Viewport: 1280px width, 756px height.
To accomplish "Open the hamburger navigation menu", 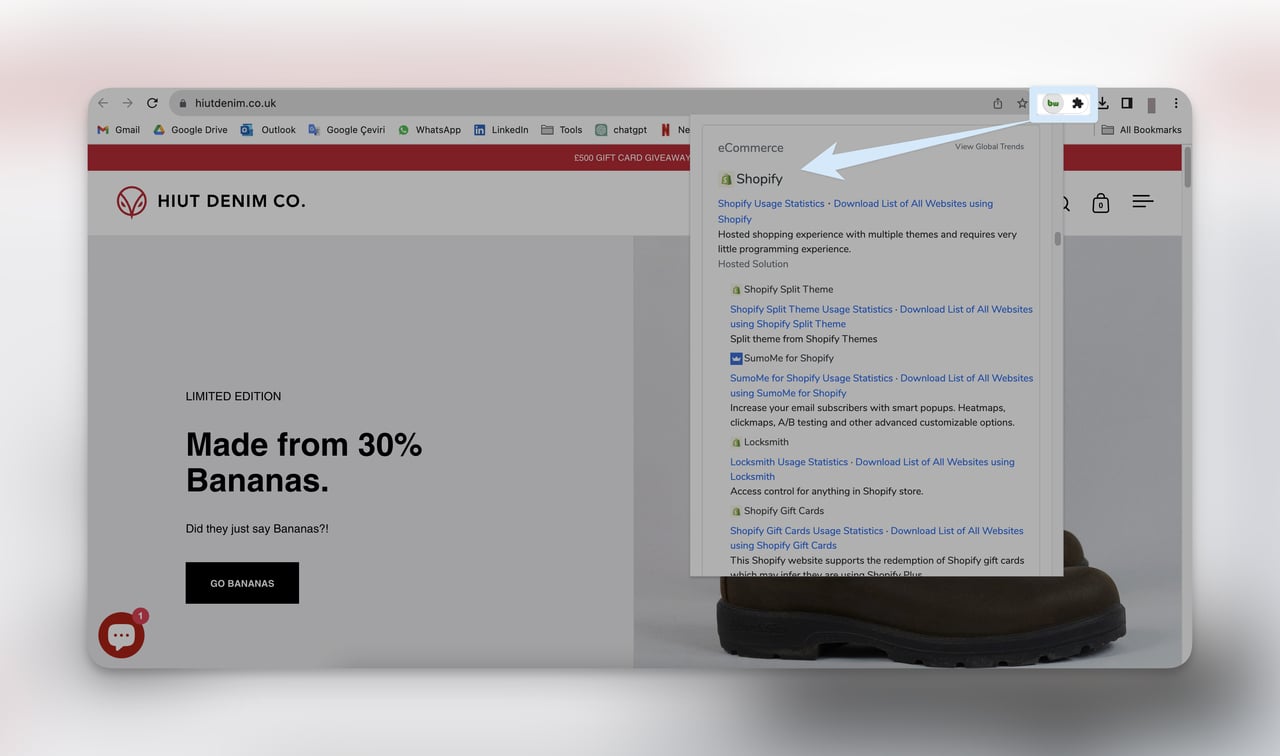I will point(1142,202).
